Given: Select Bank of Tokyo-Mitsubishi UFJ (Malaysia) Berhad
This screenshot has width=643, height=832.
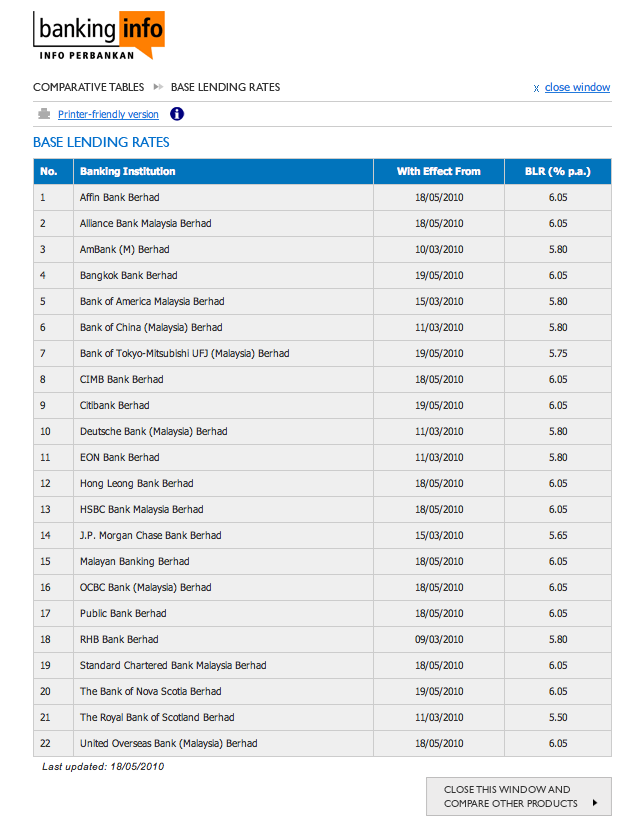Looking at the screenshot, I should click(185, 353).
